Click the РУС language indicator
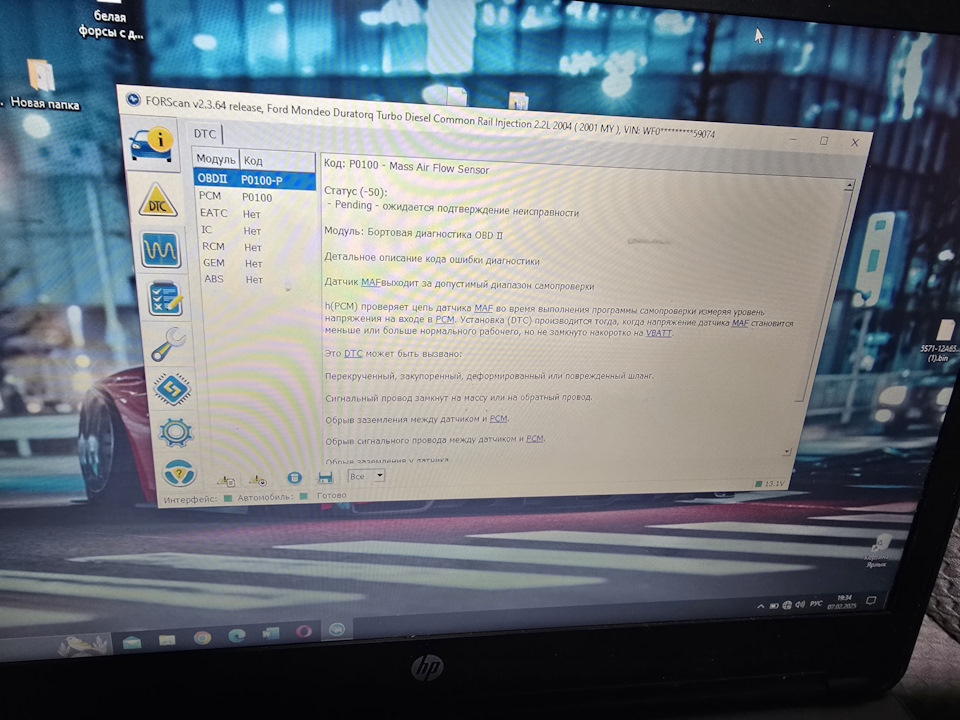 tap(816, 604)
